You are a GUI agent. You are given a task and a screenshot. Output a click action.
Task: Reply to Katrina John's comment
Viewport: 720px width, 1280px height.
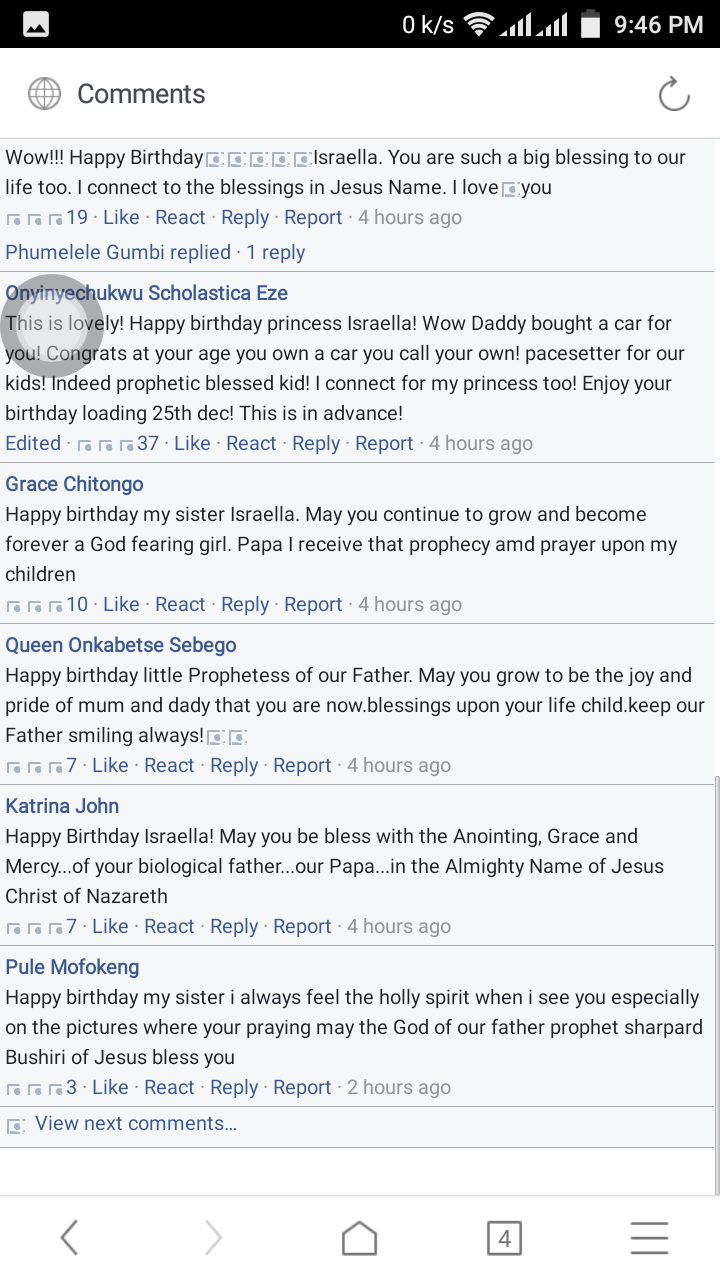234,926
